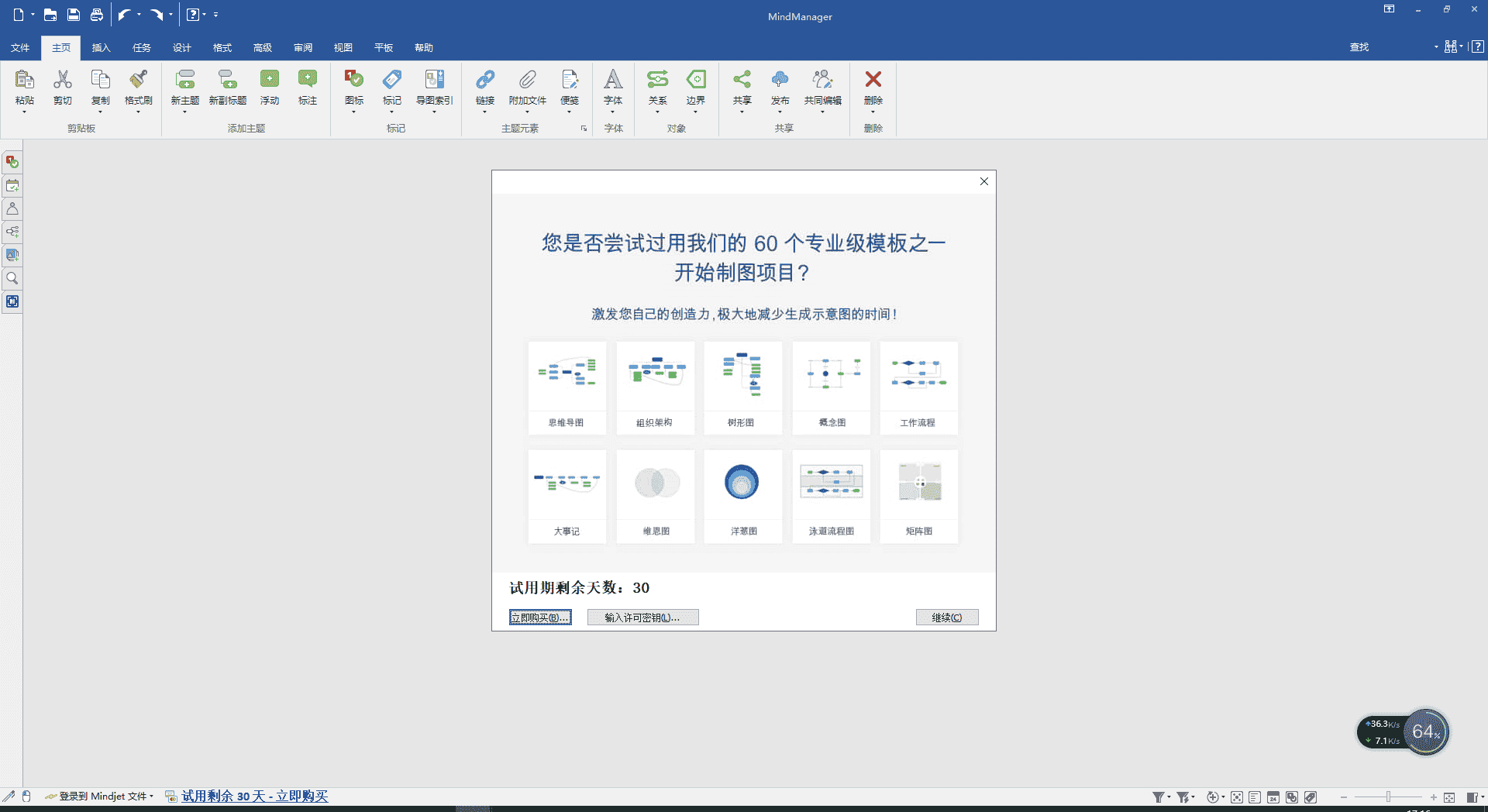Image resolution: width=1488 pixels, height=812 pixels.
Task: Click Enter License Key (输入许可密钥) button
Action: pyautogui.click(x=642, y=618)
